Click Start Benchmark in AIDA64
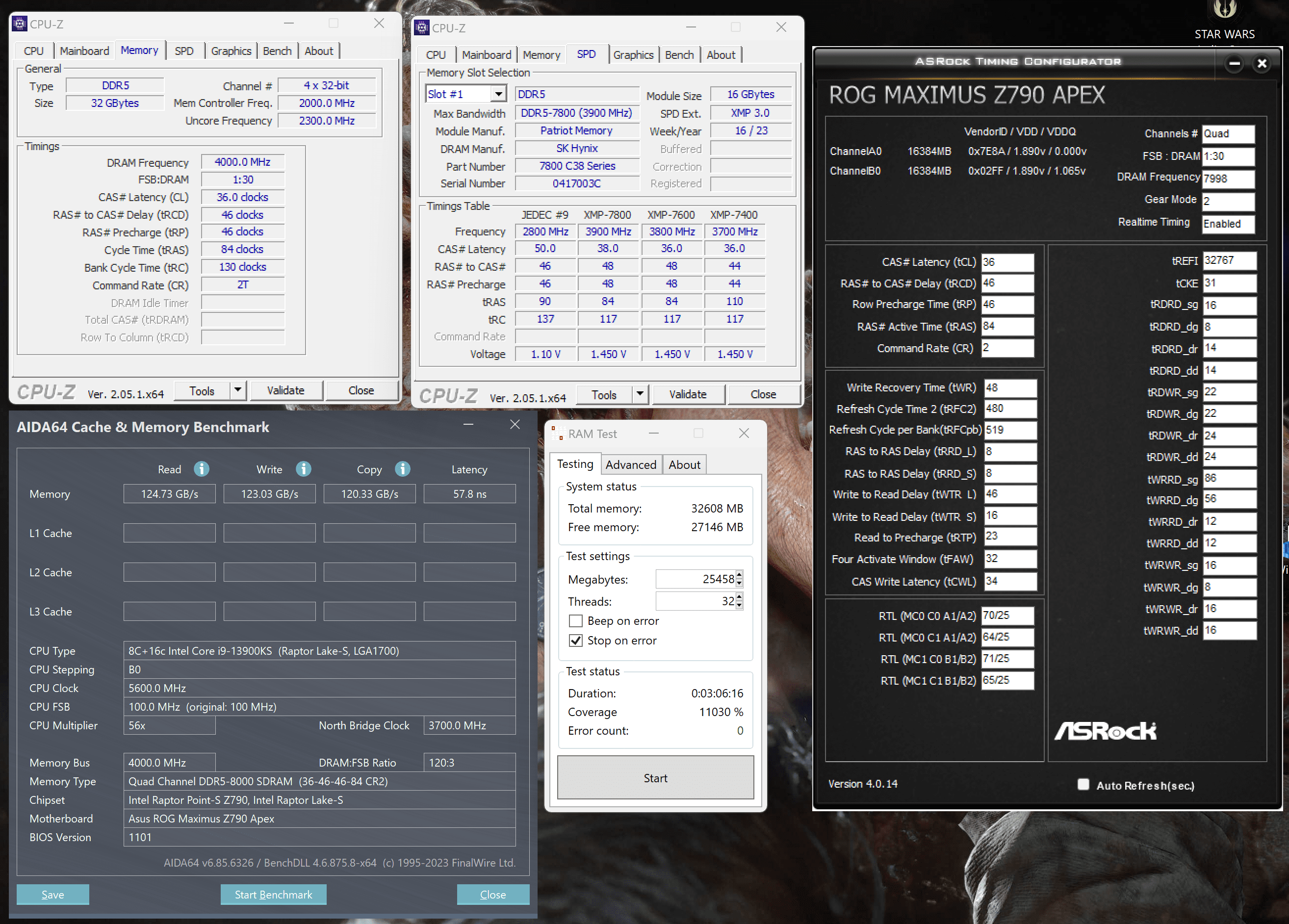 click(x=273, y=894)
